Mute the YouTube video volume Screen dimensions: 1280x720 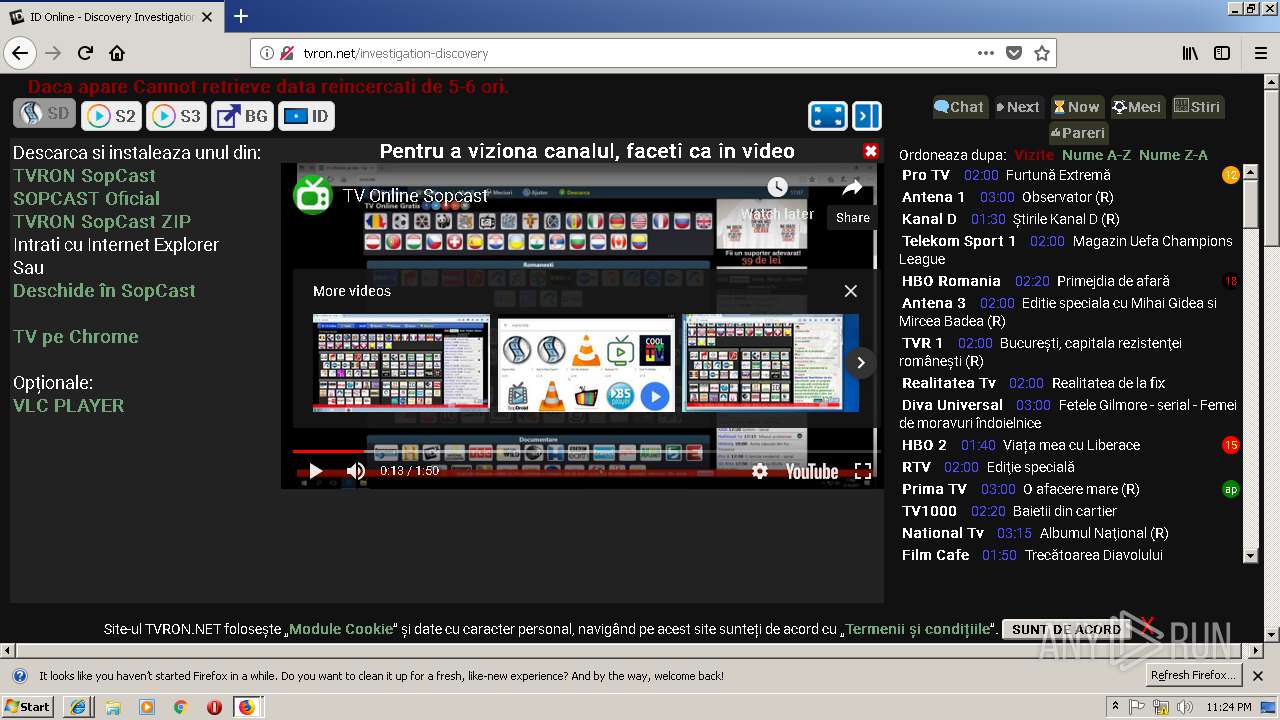pos(356,471)
